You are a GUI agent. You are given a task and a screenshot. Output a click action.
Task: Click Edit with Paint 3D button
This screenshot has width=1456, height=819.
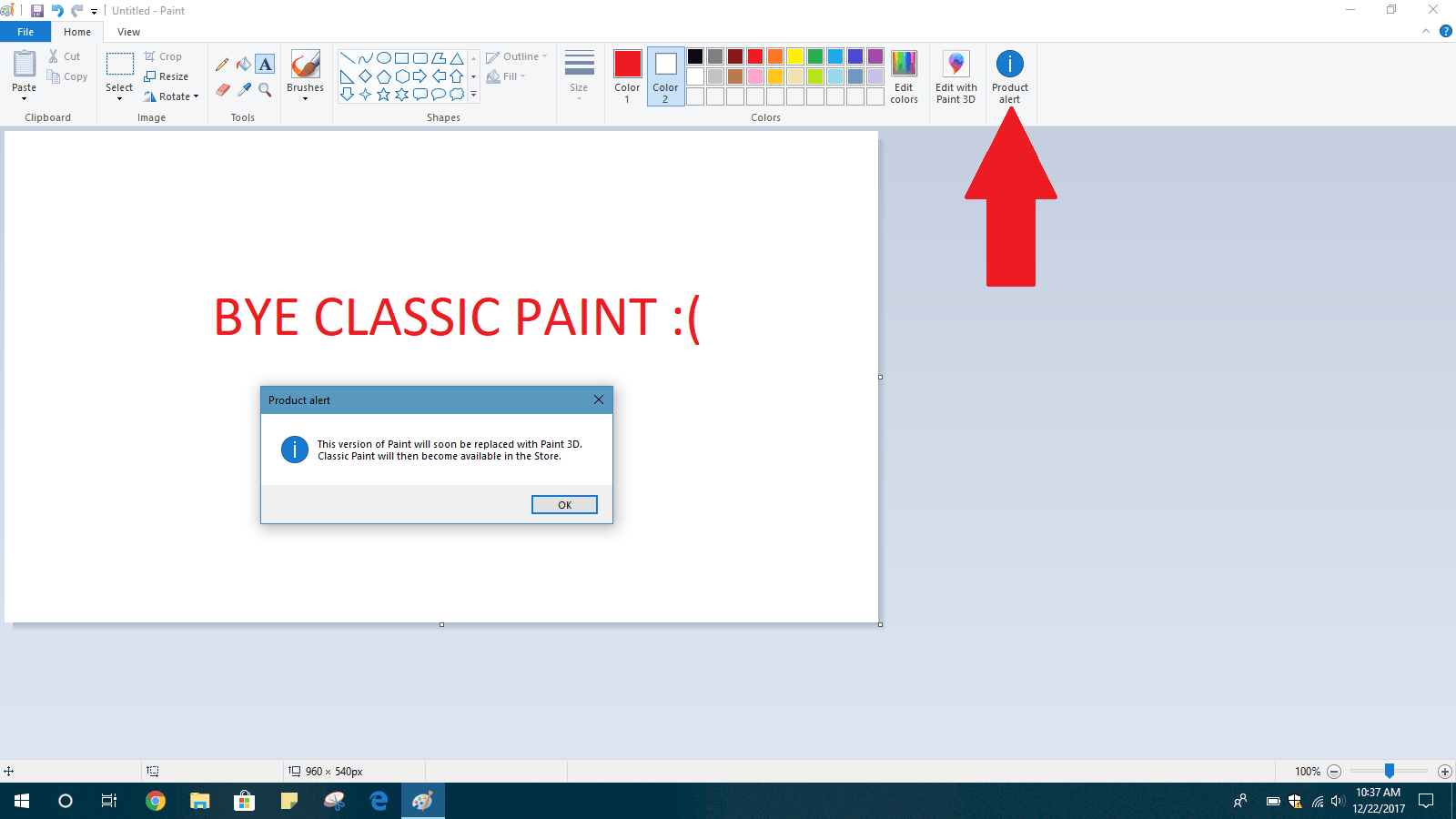[x=955, y=76]
